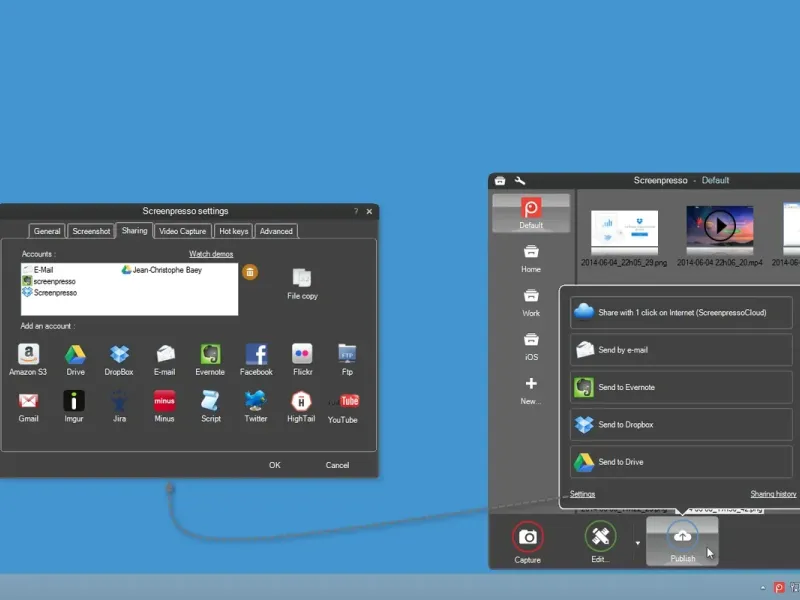Select the Jean-Christophe Baey account
Image resolution: width=800 pixels, height=600 pixels.
click(162, 269)
